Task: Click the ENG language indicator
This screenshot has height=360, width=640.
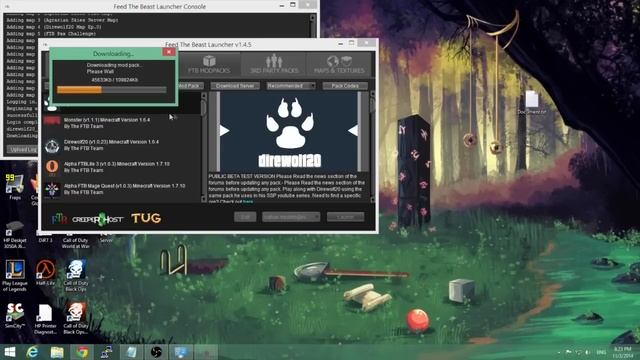Action: pyautogui.click(x=601, y=352)
